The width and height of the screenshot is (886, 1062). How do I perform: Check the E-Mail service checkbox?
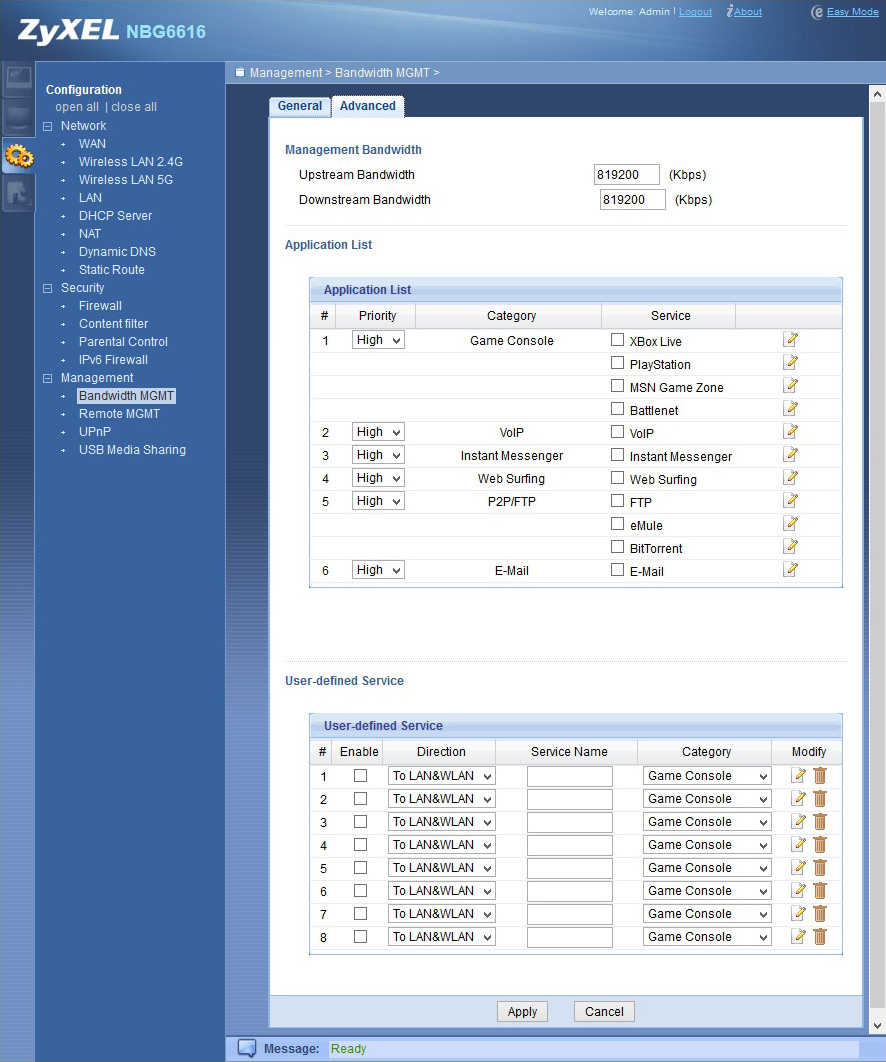[x=617, y=570]
